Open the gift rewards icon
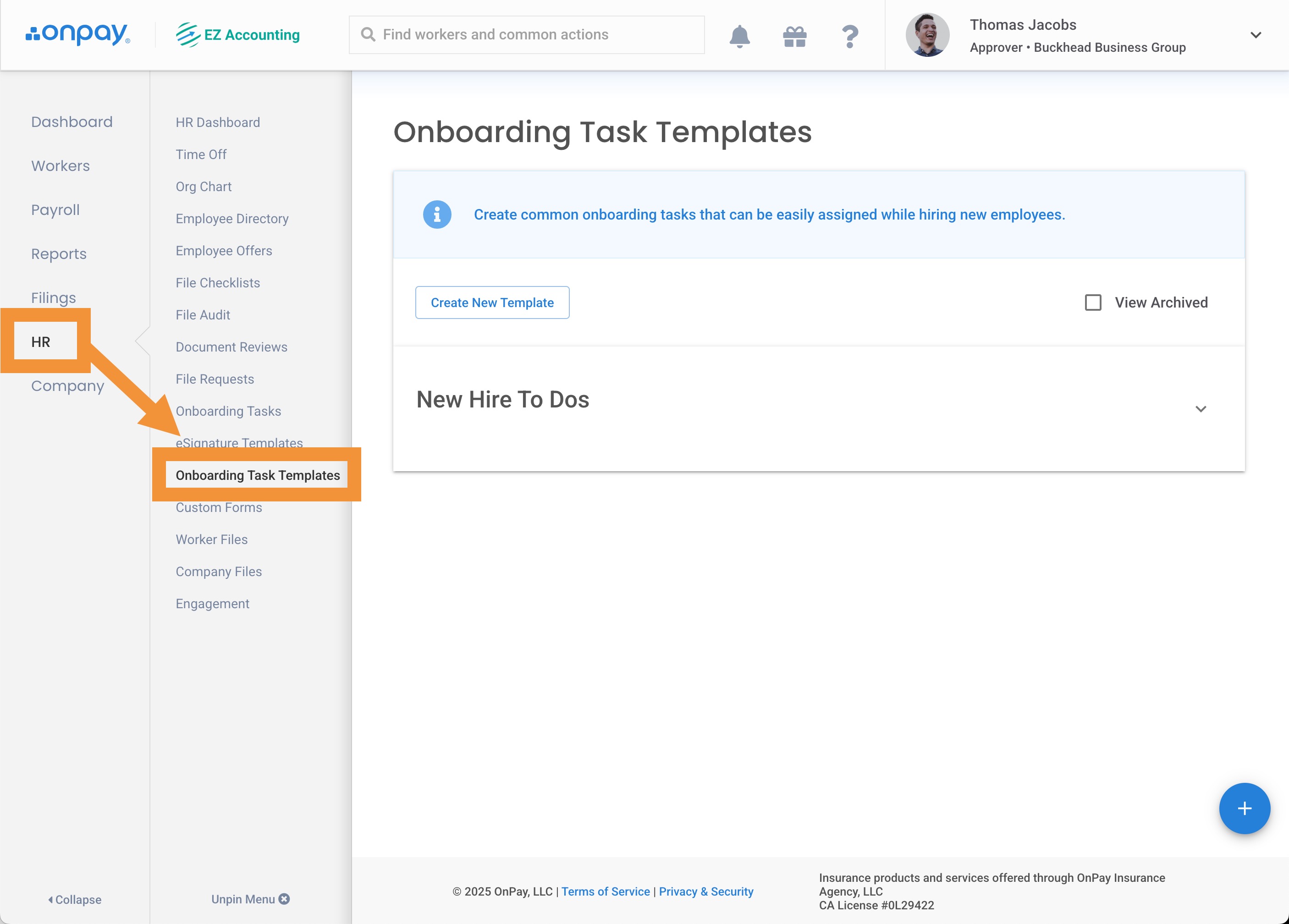Screen dimensions: 1289x924 pos(794,36)
